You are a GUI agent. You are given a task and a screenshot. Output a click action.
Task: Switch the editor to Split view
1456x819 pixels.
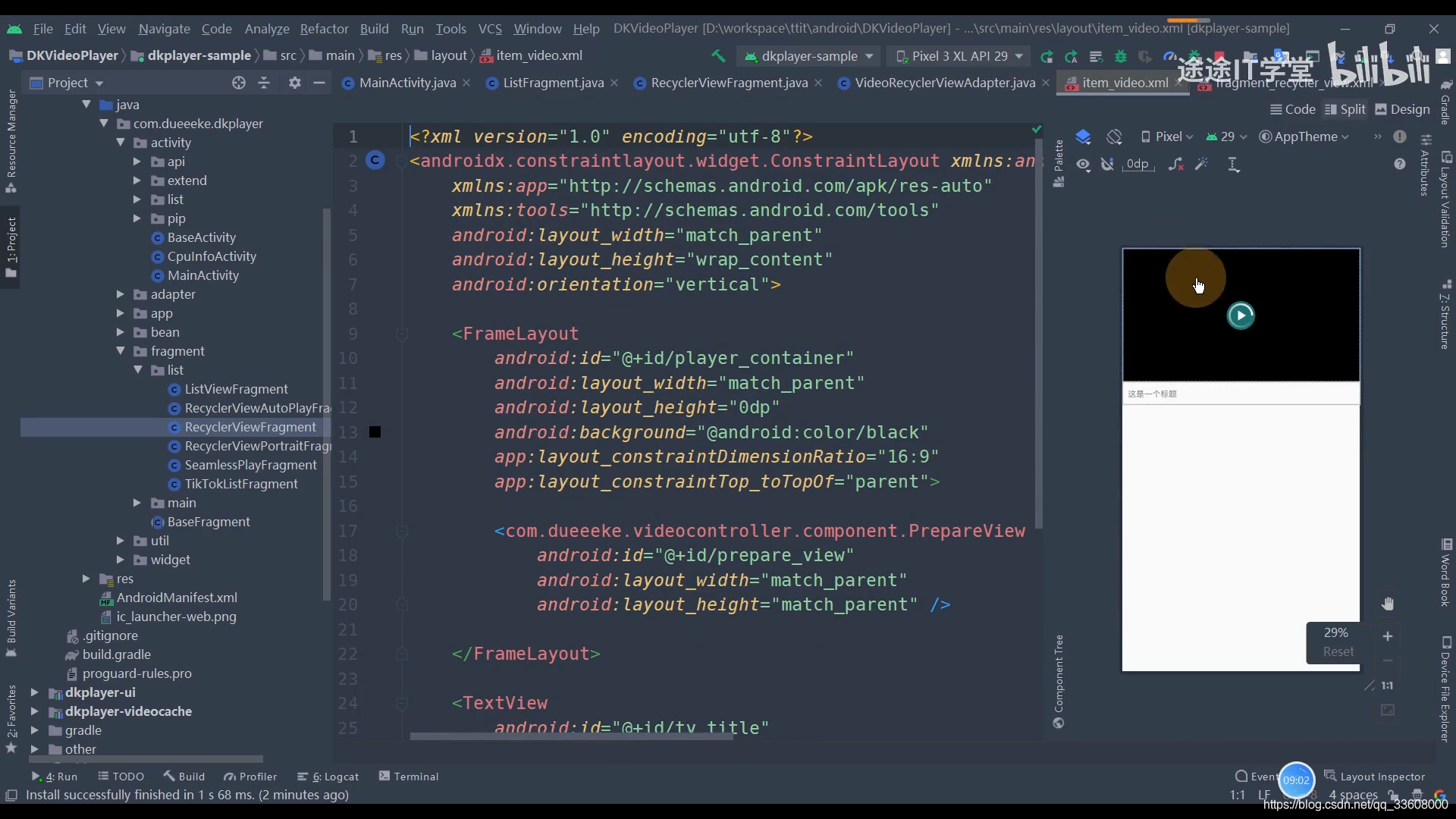pyautogui.click(x=1345, y=109)
